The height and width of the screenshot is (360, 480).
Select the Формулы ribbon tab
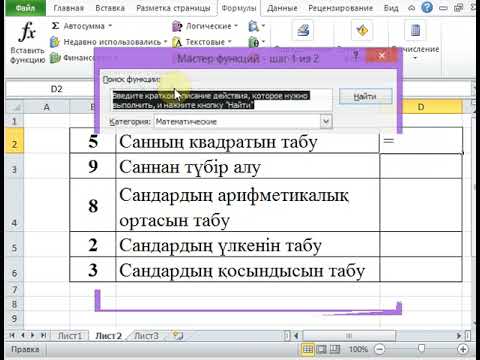pos(239,8)
